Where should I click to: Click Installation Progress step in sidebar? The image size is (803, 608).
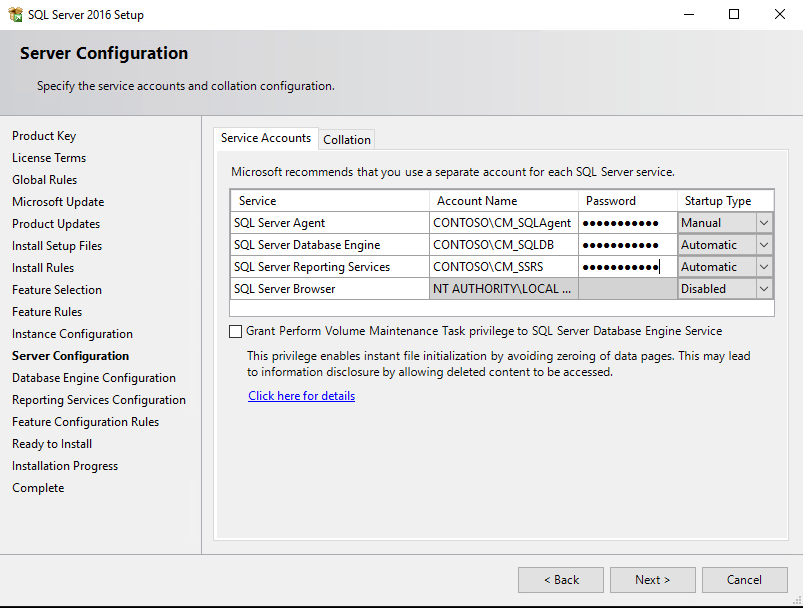pyautogui.click(x=65, y=466)
